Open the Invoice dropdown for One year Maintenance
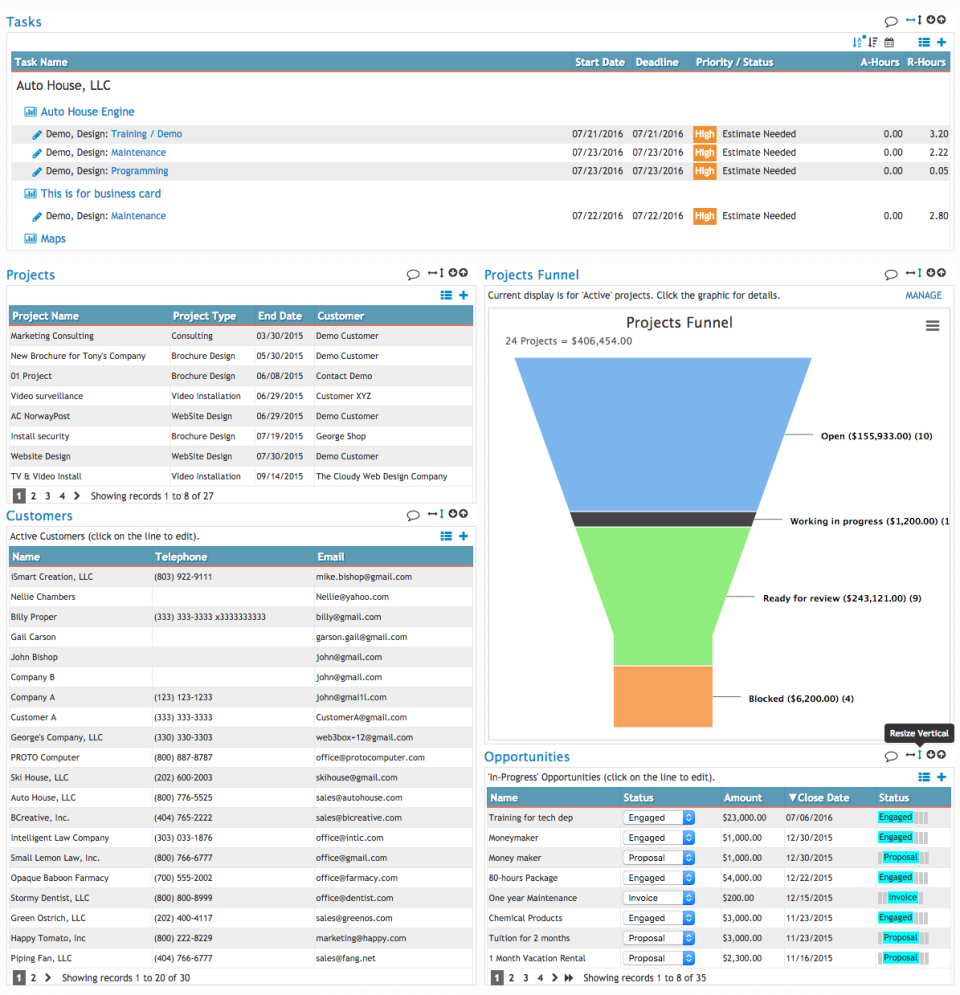This screenshot has width=960, height=995. (658, 897)
